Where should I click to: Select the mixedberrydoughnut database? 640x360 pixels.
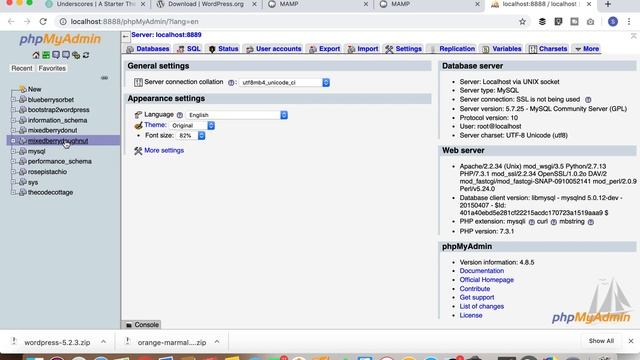point(58,141)
